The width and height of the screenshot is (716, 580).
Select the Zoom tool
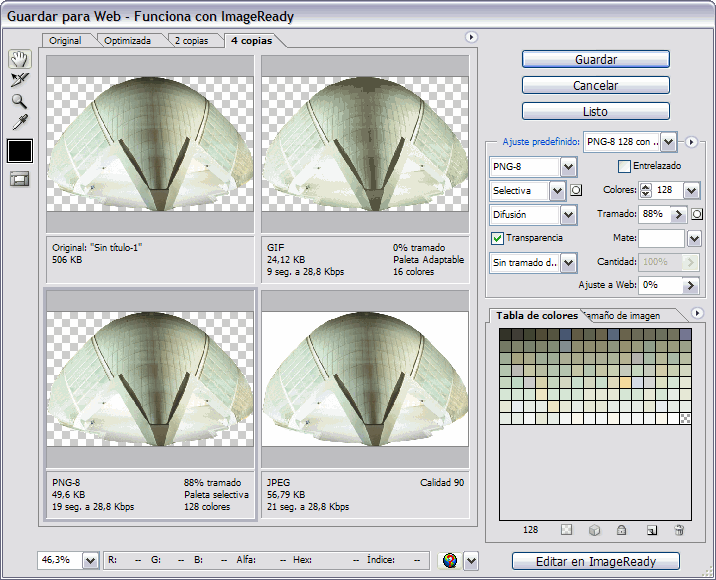click(19, 101)
